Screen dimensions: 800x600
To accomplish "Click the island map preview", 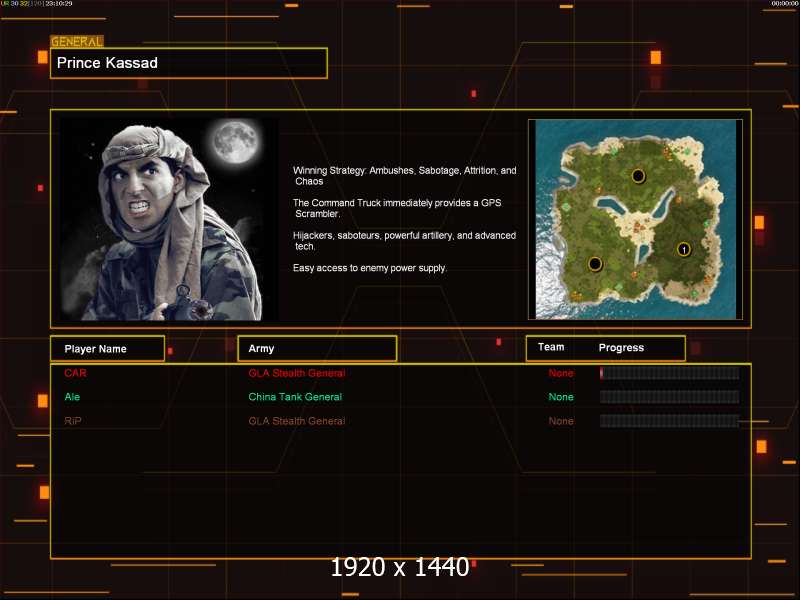I will pos(635,219).
